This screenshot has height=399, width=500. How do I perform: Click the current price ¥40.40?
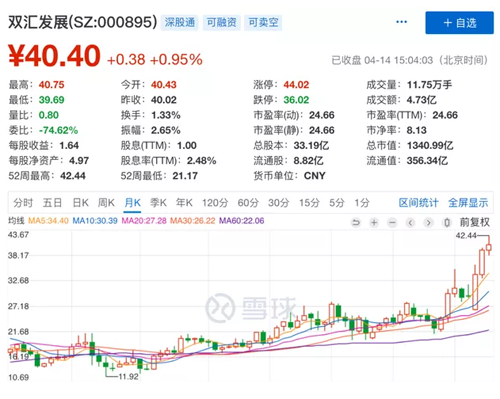click(54, 56)
